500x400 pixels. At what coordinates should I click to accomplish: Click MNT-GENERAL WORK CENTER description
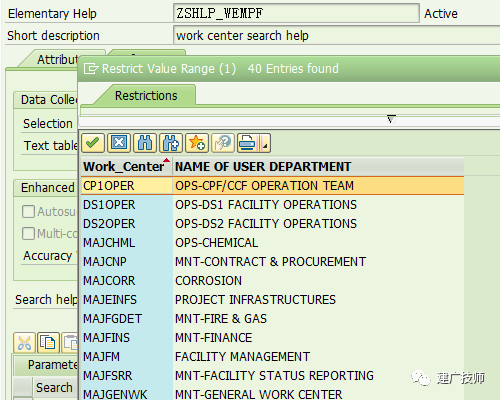[x=259, y=395]
